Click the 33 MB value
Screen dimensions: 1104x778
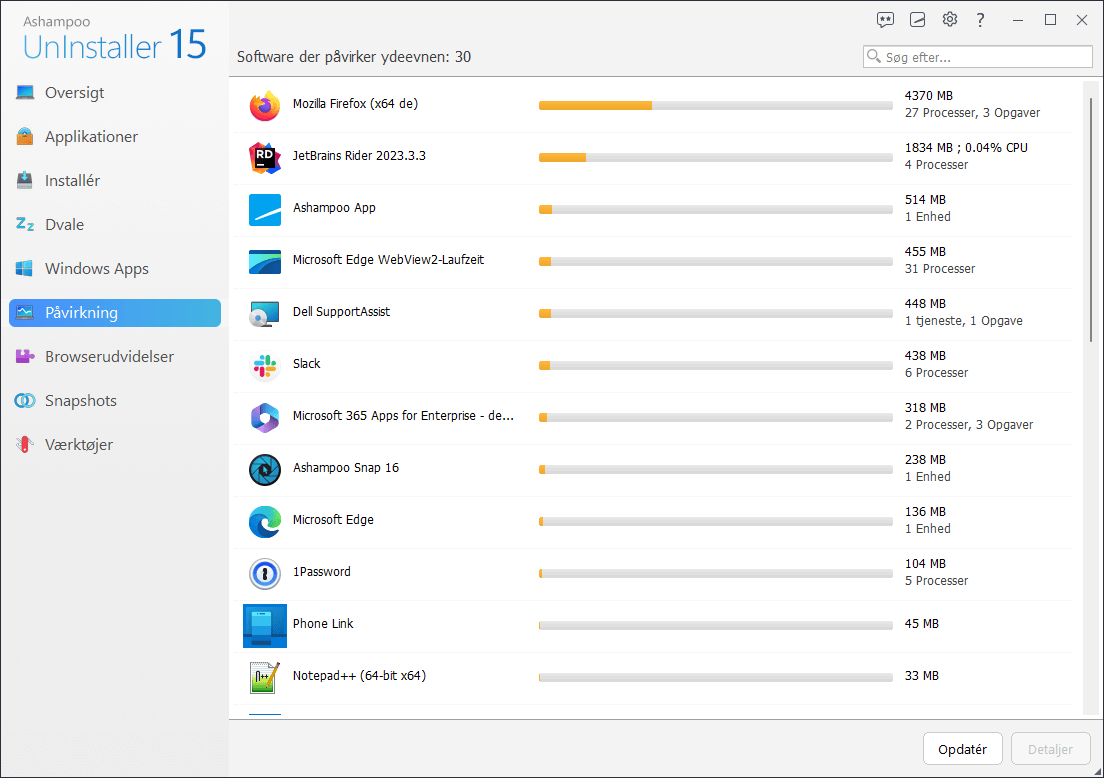coord(922,676)
